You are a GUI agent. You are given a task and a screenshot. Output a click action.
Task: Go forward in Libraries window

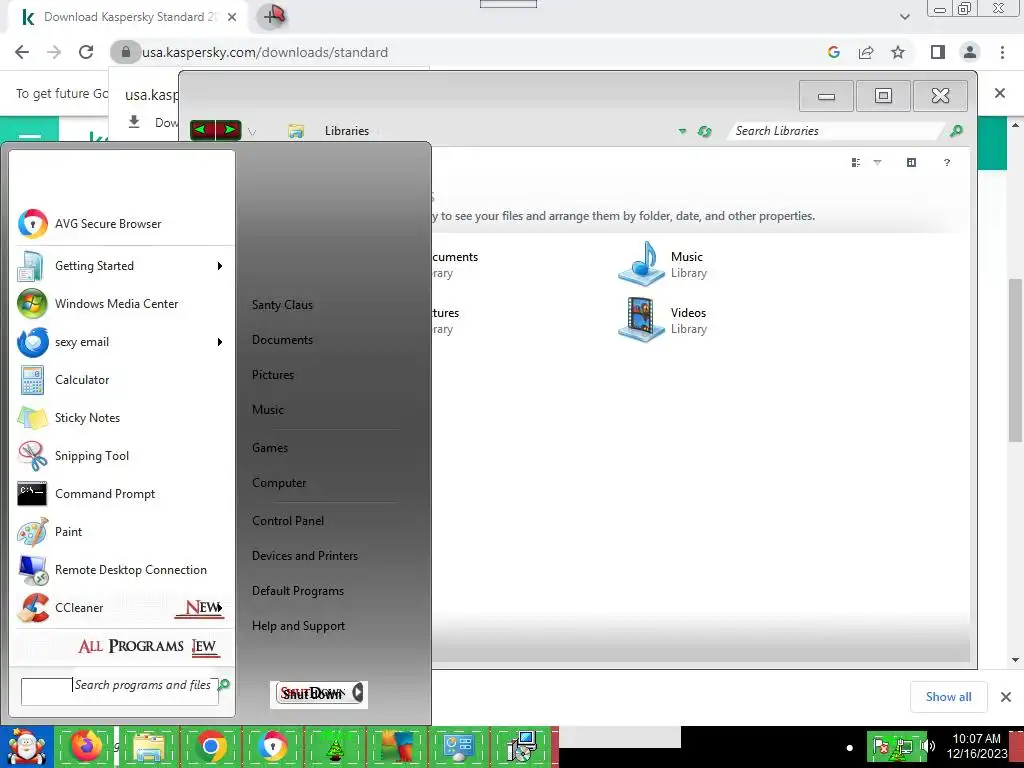229,130
